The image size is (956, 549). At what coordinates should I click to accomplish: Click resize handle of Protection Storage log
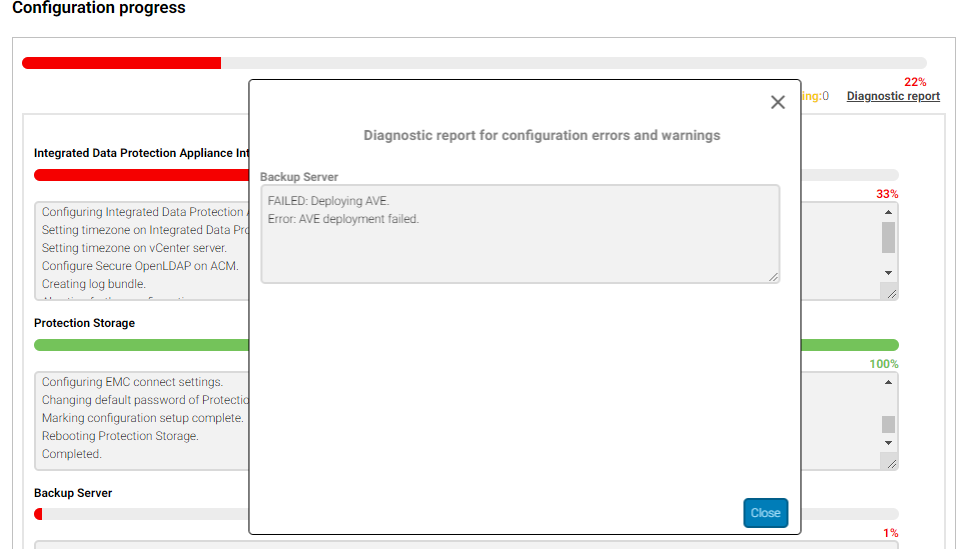click(891, 464)
